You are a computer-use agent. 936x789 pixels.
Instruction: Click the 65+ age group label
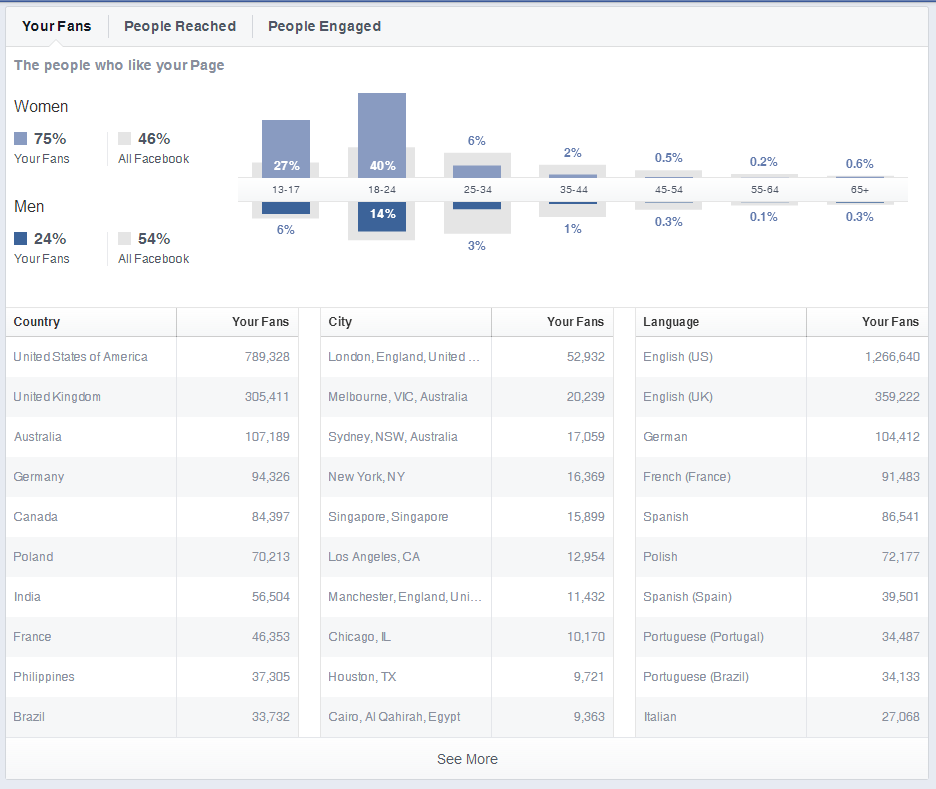860,190
